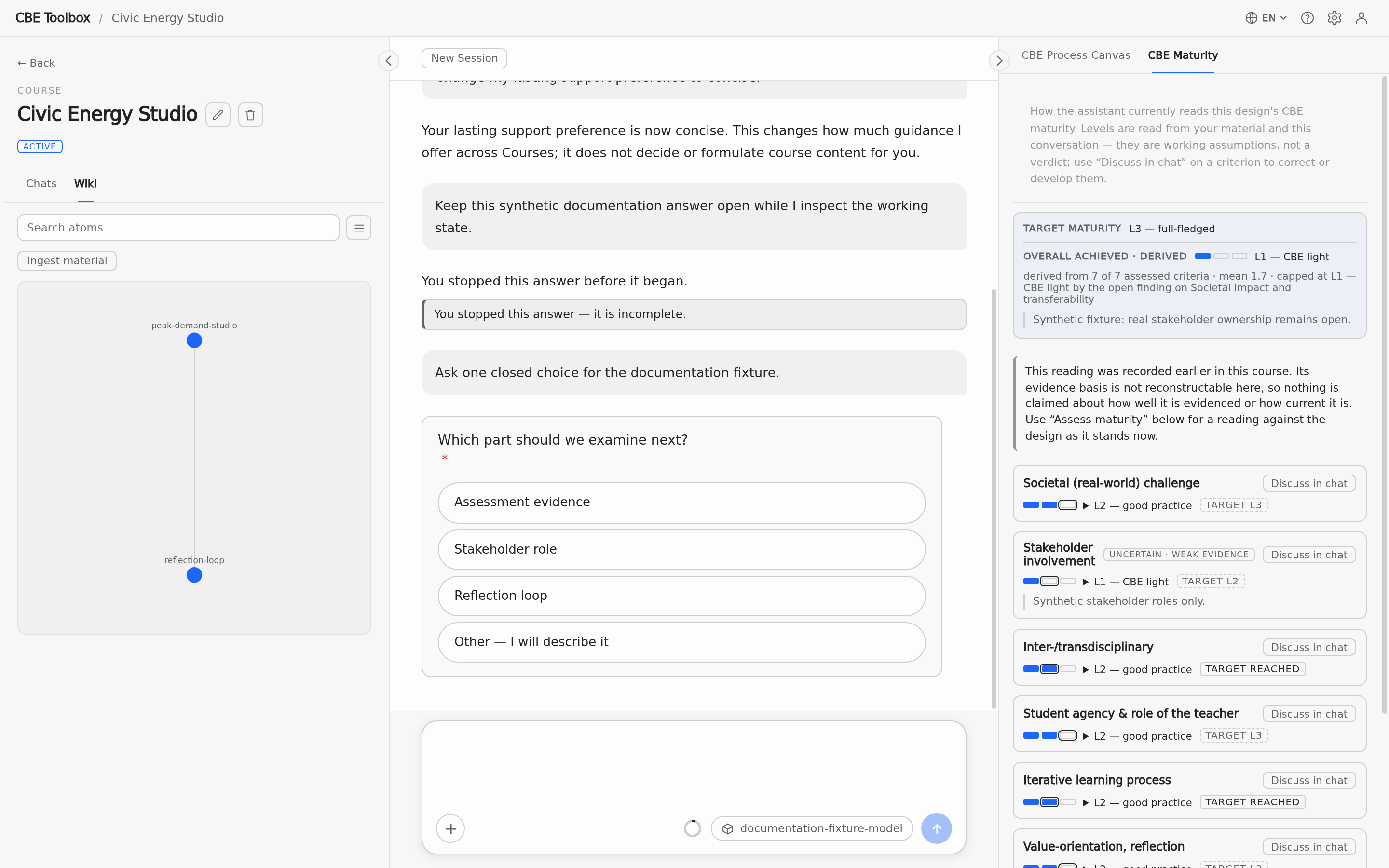1389x868 pixels.
Task: Open the help question mark icon
Action: tap(1307, 18)
